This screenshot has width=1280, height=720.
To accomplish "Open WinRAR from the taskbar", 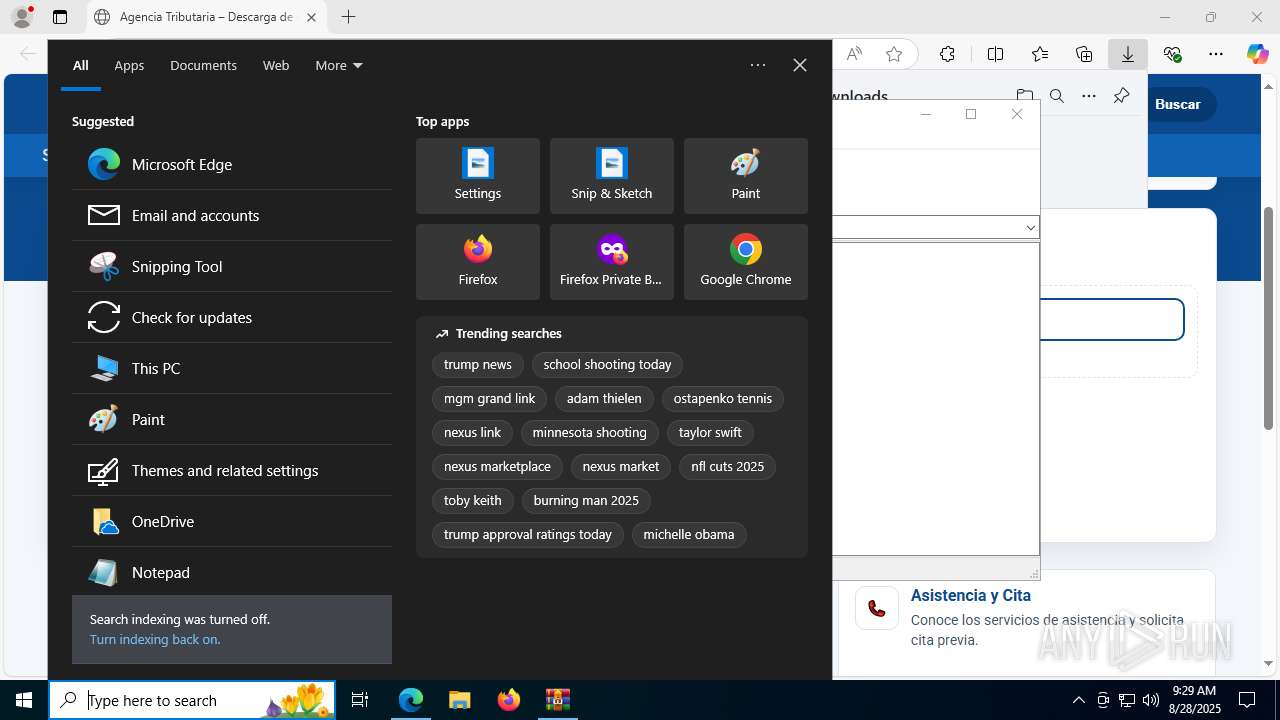I will click(557, 700).
